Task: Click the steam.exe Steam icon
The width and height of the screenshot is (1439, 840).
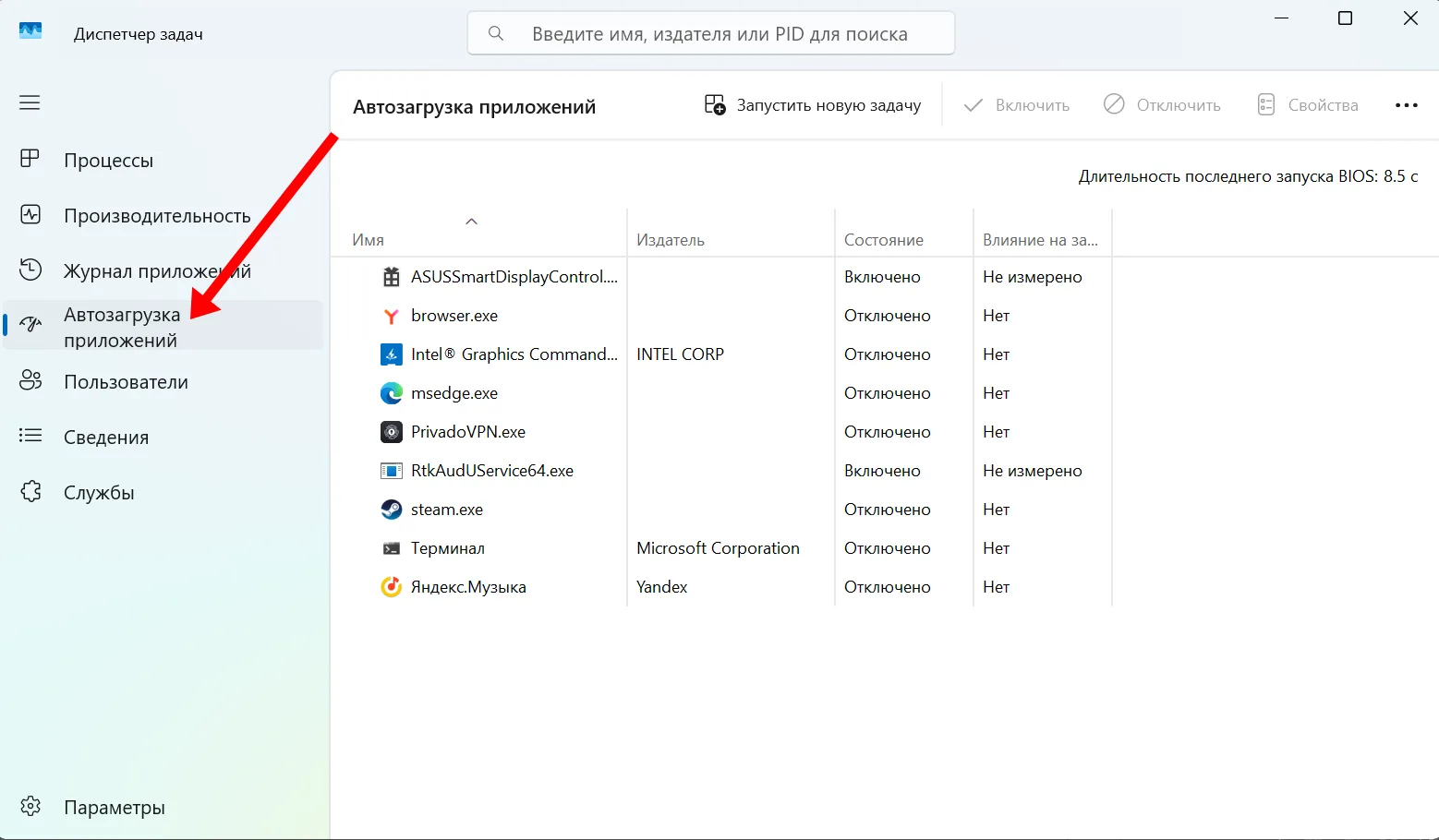Action: 392,510
